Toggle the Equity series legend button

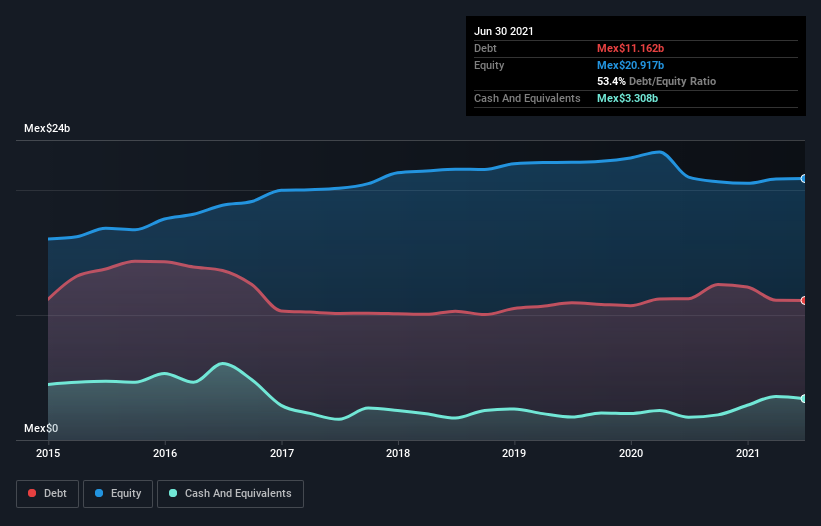[x=118, y=494]
